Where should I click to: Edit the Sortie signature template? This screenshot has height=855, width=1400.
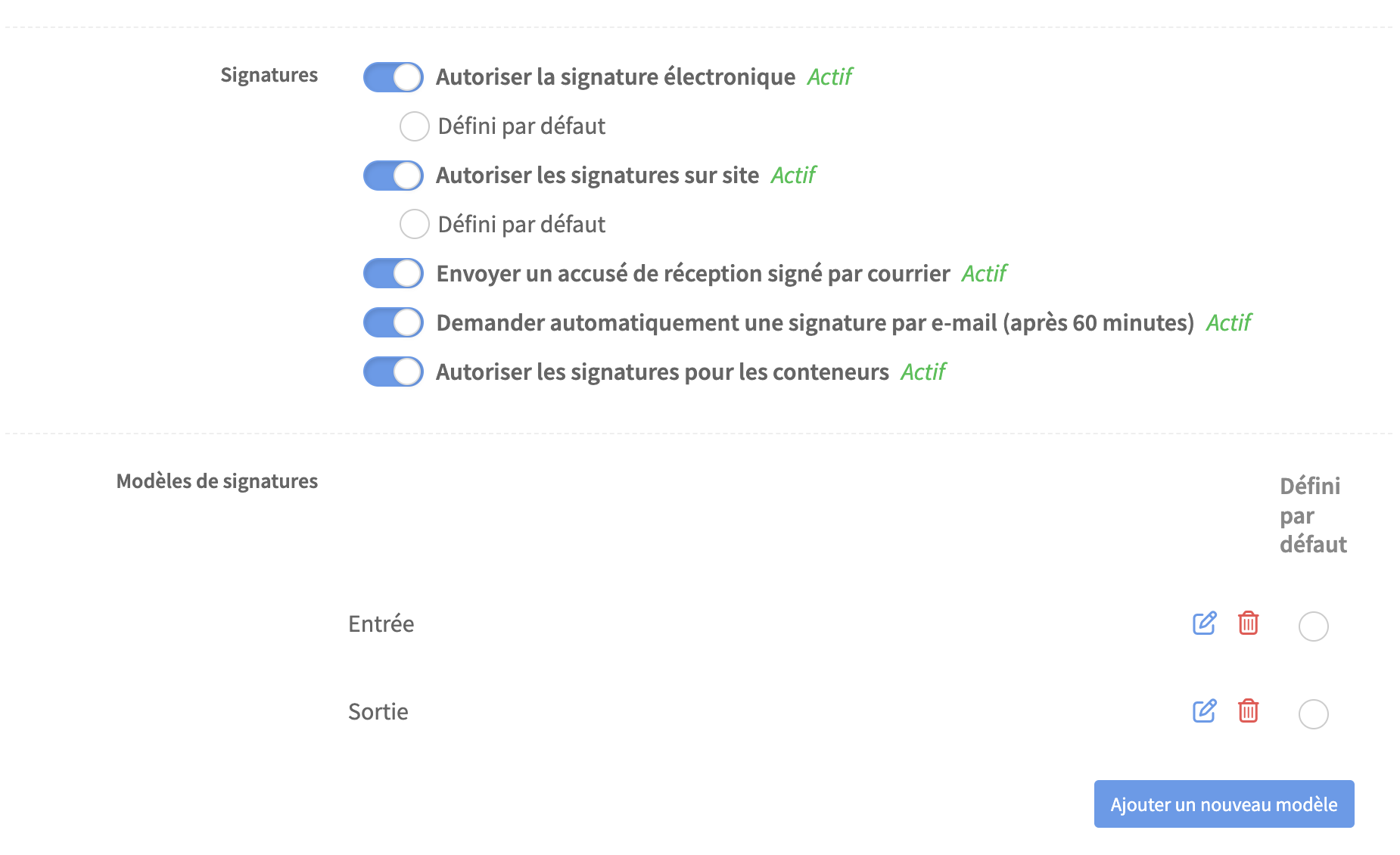[x=1204, y=711]
